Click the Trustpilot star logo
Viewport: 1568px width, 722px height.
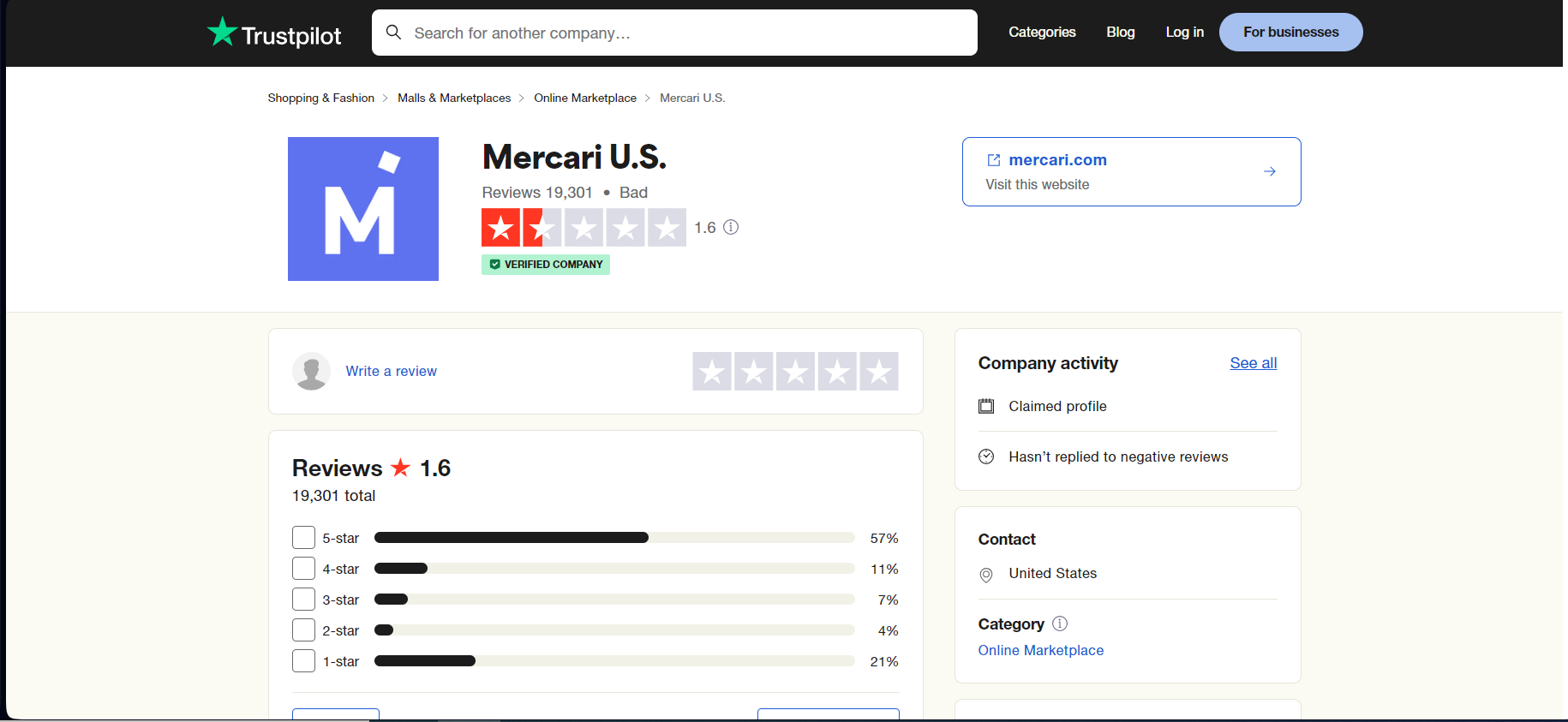tap(223, 33)
